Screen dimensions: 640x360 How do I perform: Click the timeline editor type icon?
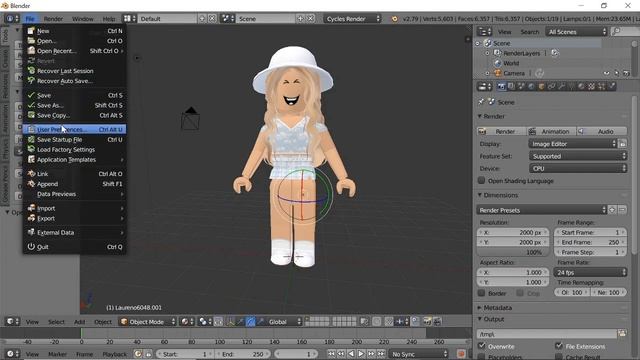pyautogui.click(x=12, y=354)
